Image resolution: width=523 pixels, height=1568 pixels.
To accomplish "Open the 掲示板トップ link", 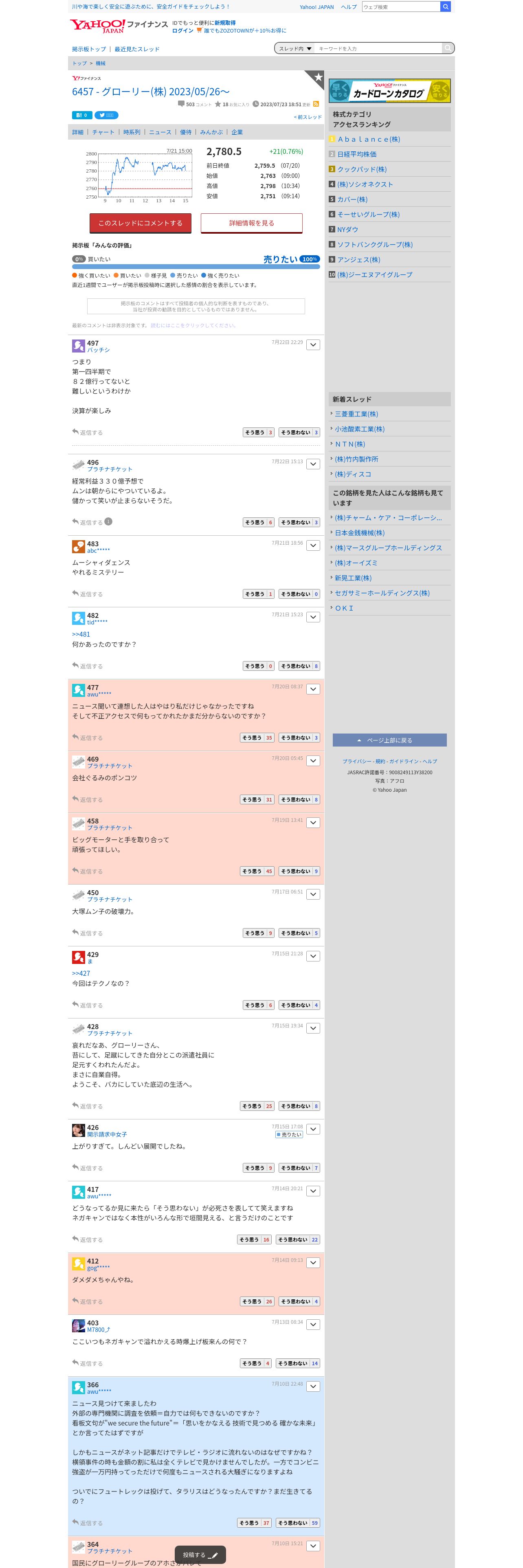I will click(x=89, y=49).
